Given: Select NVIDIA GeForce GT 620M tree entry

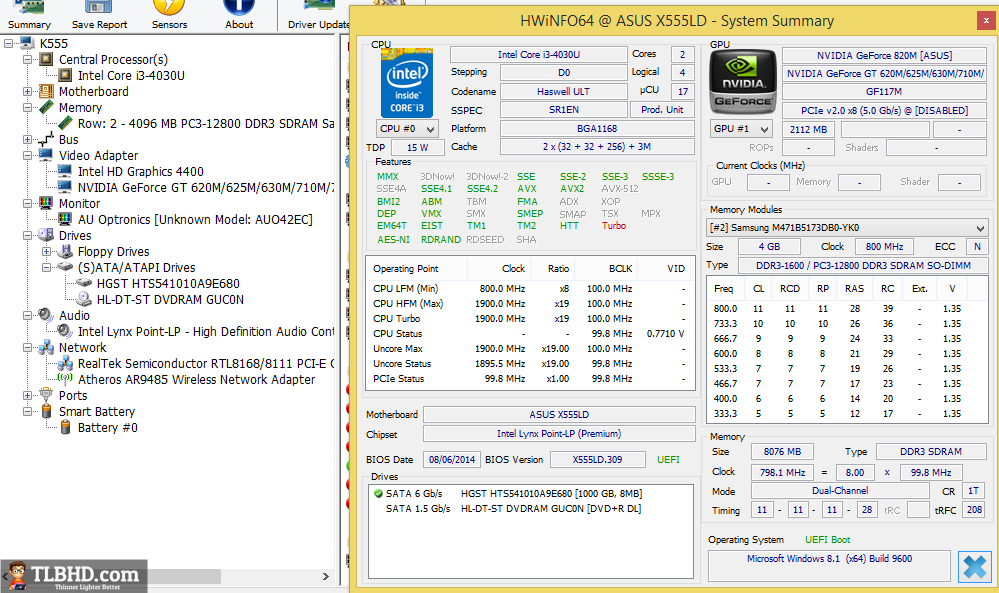Looking at the screenshot, I should [x=206, y=187].
